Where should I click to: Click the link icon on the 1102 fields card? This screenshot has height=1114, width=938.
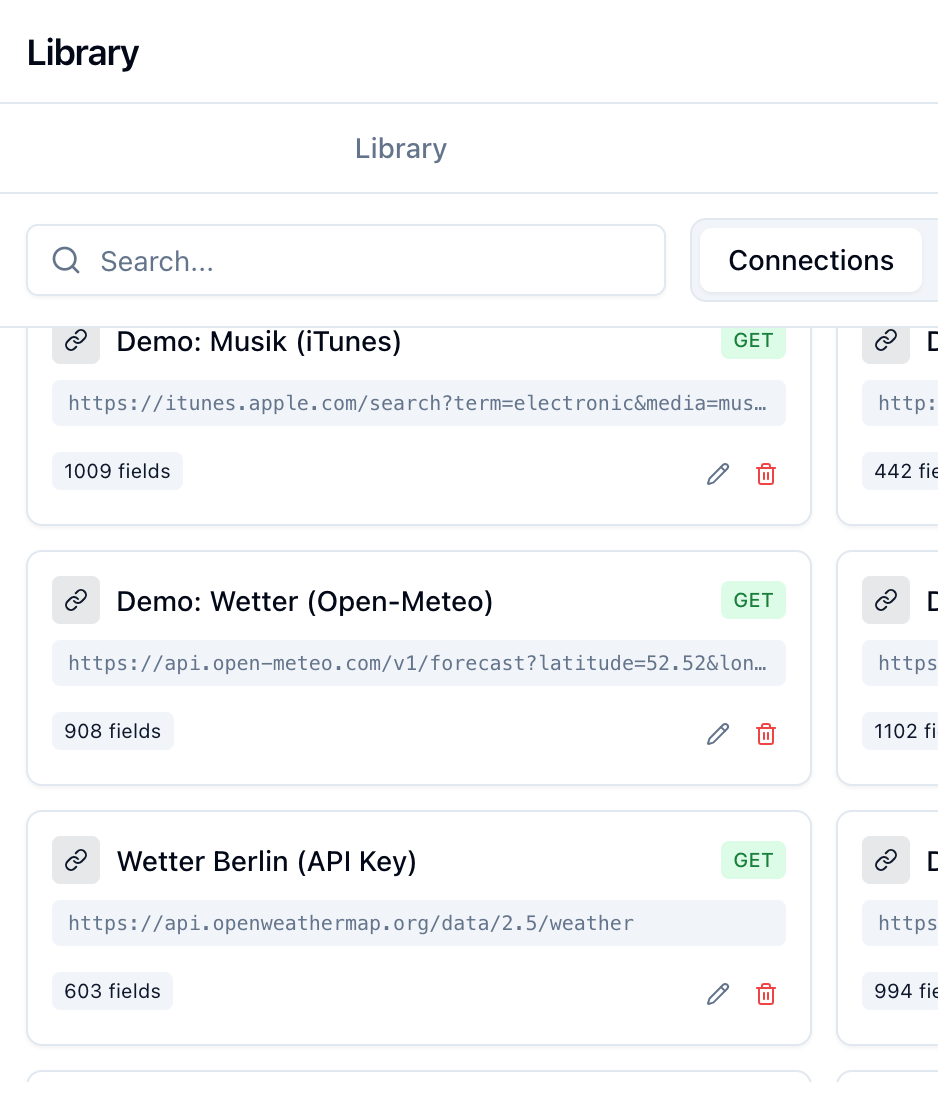click(886, 600)
